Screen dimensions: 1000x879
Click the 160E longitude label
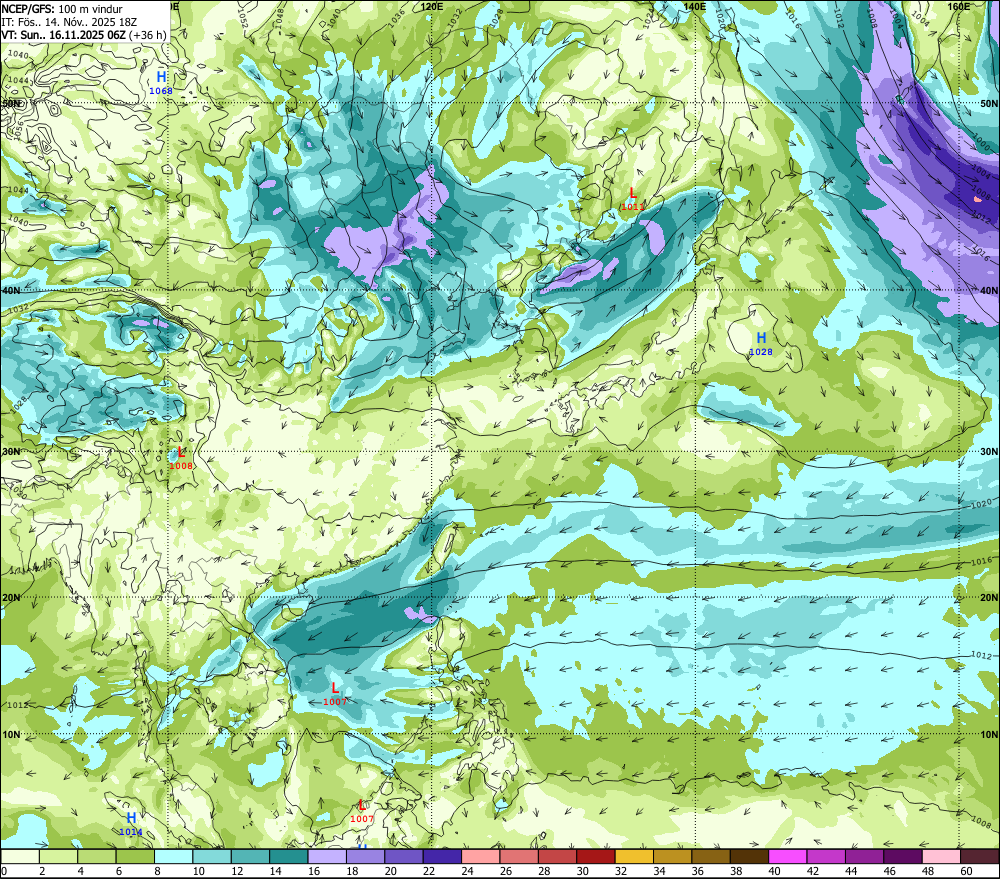(958, 6)
